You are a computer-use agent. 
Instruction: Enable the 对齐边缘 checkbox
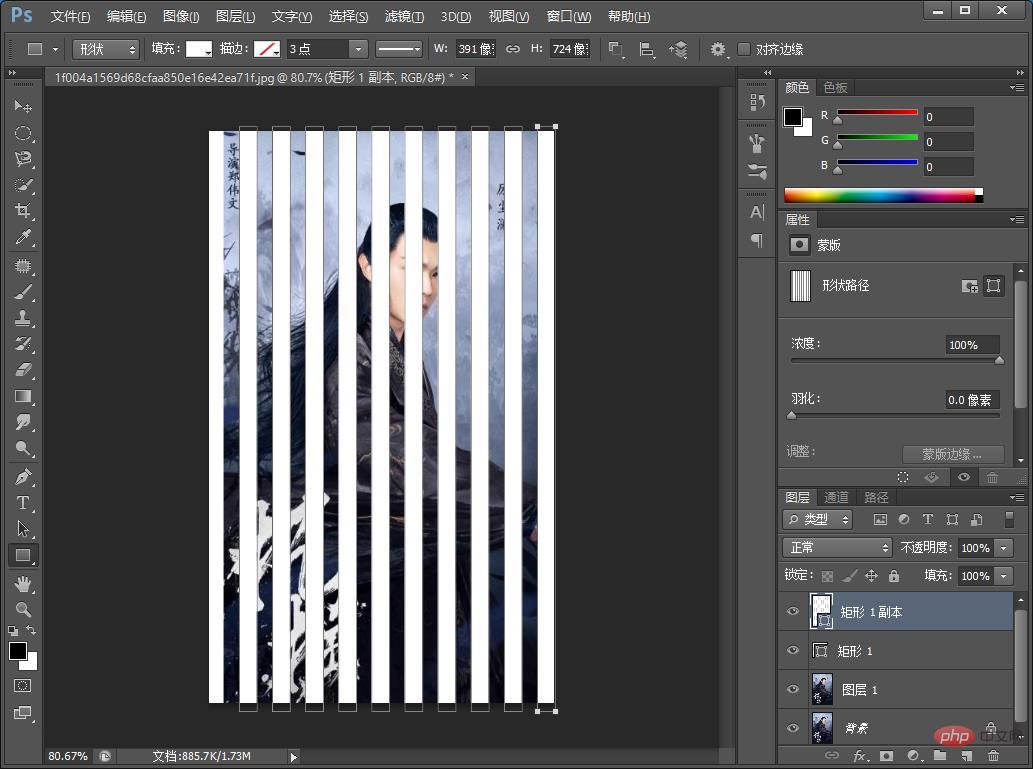tap(744, 49)
